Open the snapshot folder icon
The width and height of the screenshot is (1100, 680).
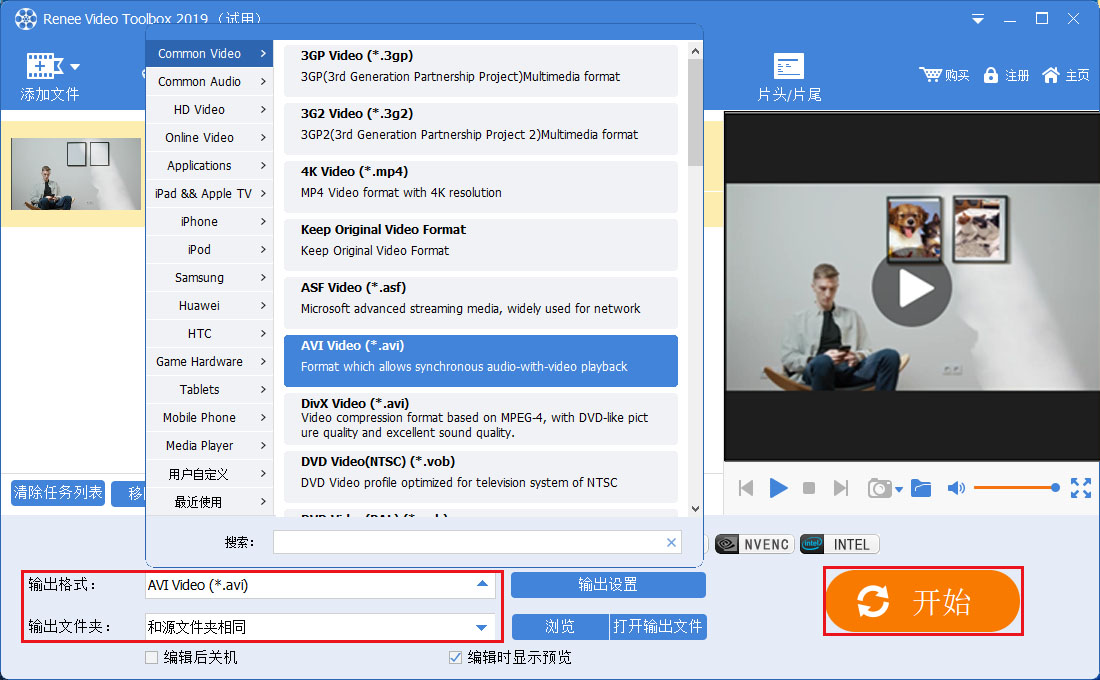point(920,488)
